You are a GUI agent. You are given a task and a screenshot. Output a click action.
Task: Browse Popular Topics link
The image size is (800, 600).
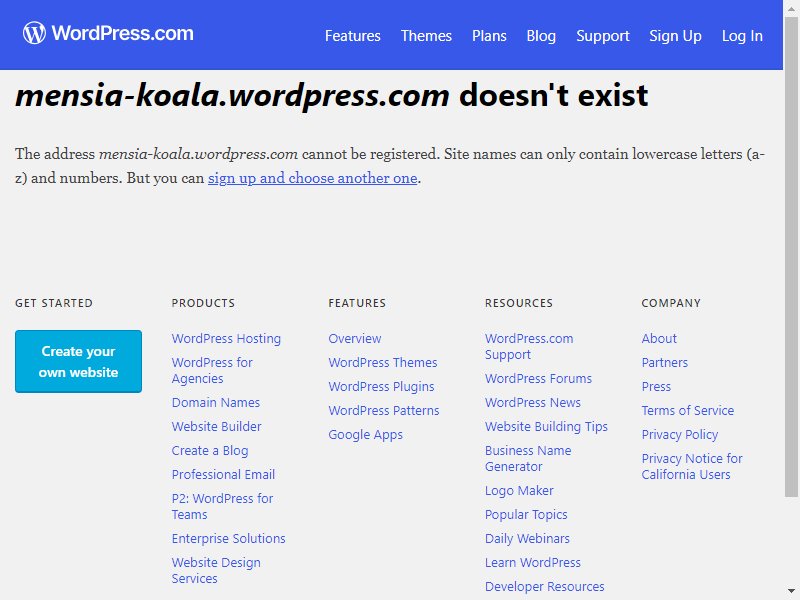coord(526,515)
